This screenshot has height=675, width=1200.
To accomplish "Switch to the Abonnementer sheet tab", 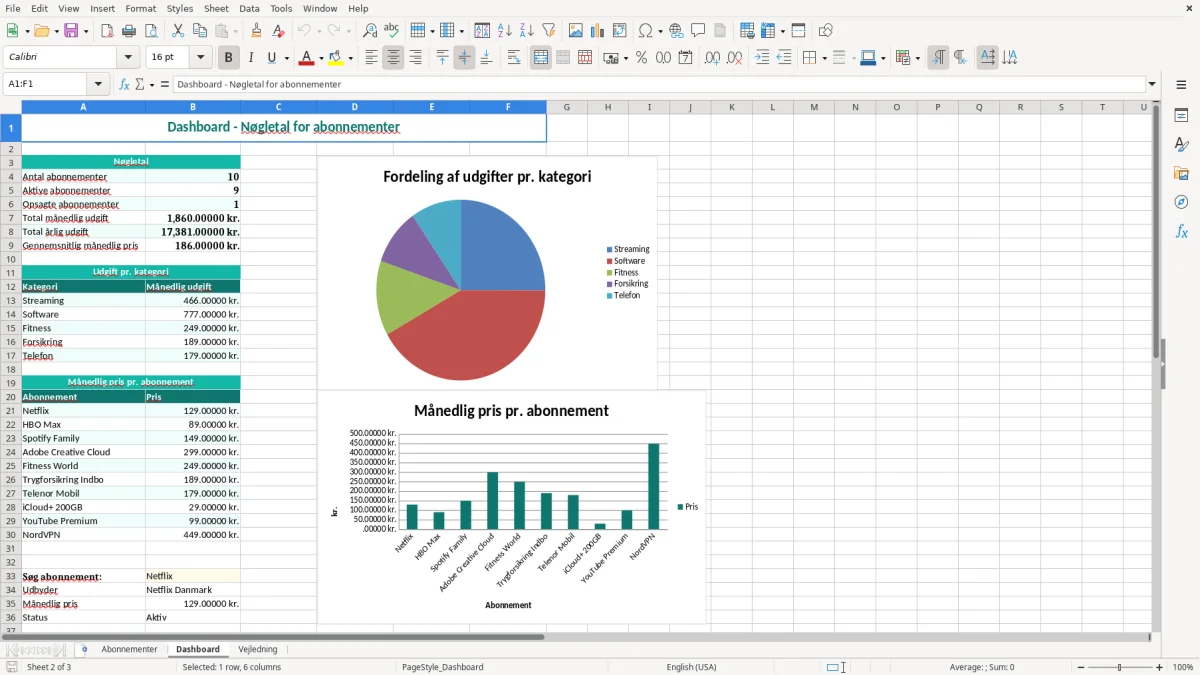I will [129, 649].
